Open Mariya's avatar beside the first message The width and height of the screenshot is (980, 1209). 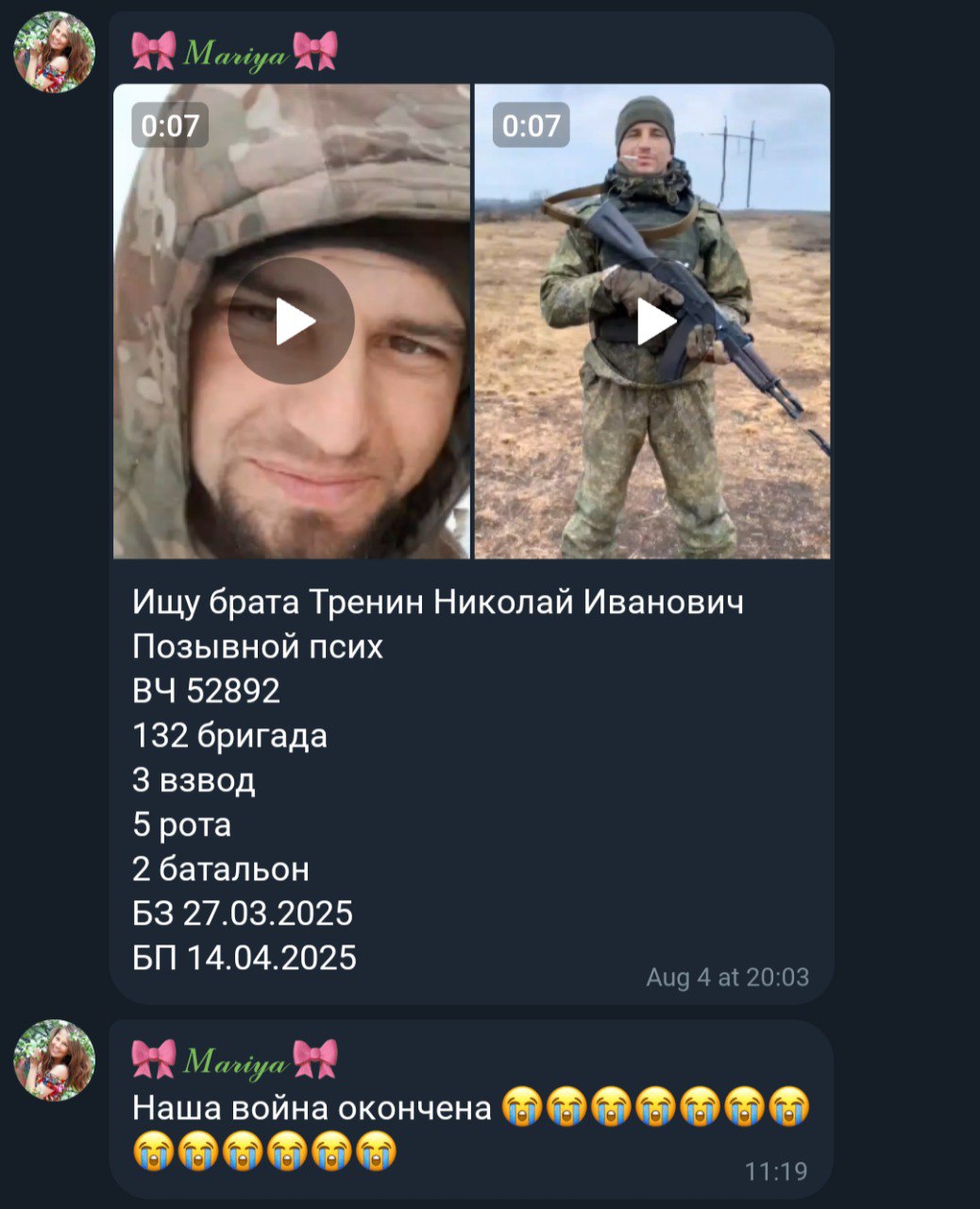click(x=55, y=52)
